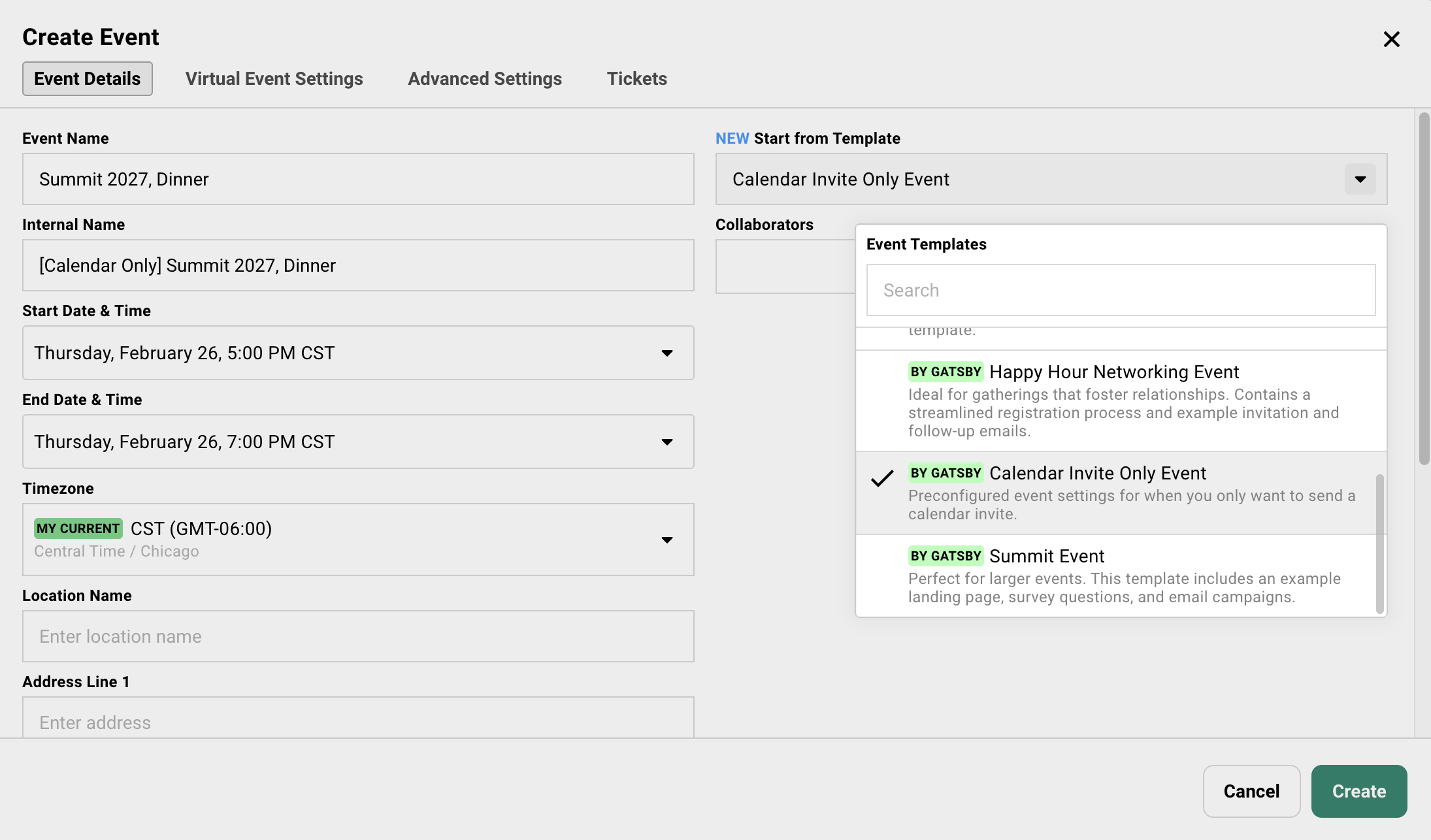The height and width of the screenshot is (840, 1431).
Task: Click the Event Templates search box
Action: (1120, 289)
